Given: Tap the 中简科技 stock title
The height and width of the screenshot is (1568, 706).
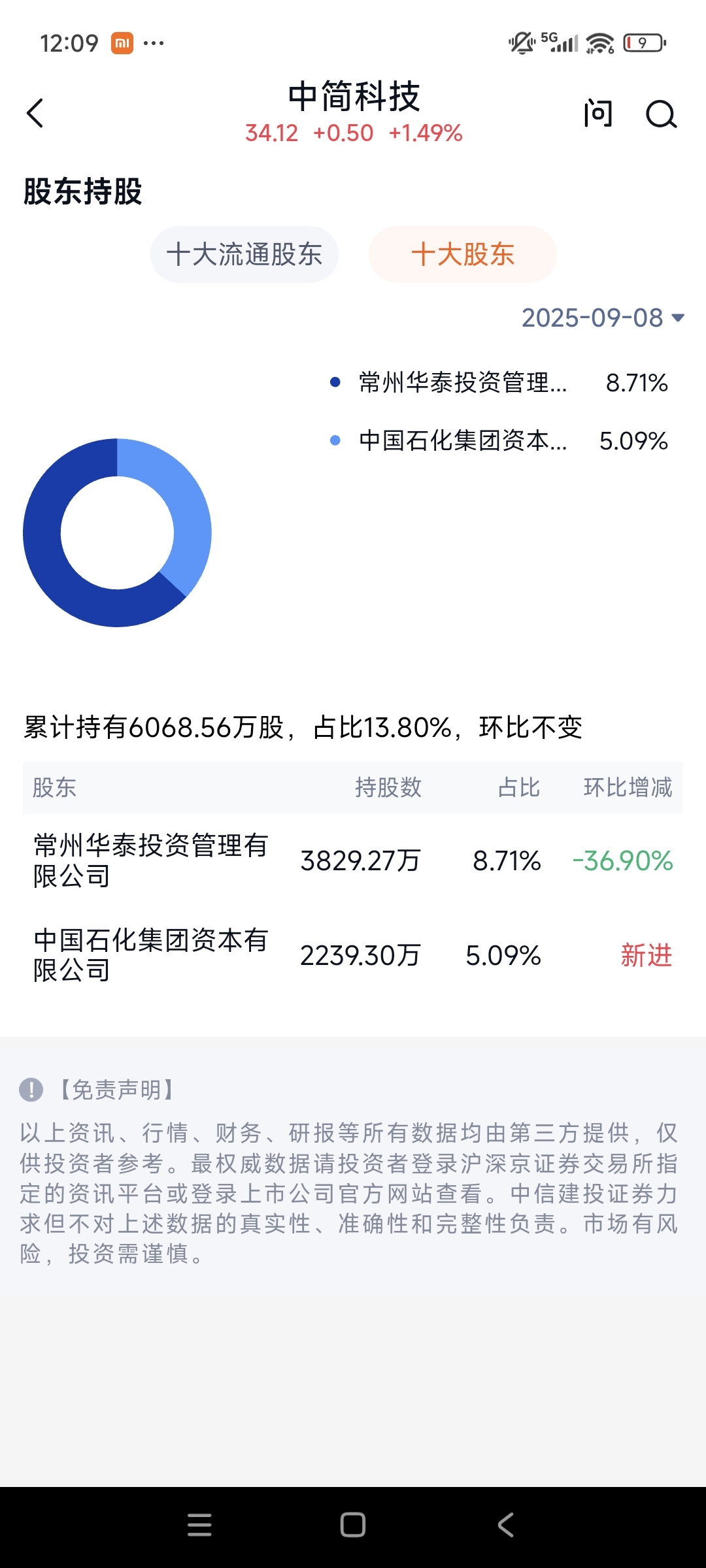Looking at the screenshot, I should click(354, 98).
